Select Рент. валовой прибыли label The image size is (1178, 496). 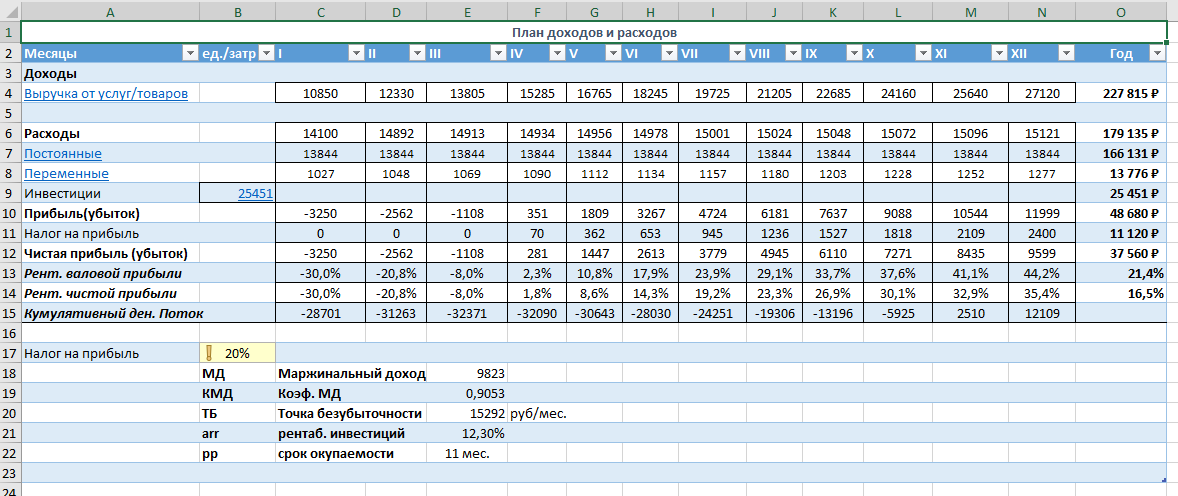[x=110, y=272]
